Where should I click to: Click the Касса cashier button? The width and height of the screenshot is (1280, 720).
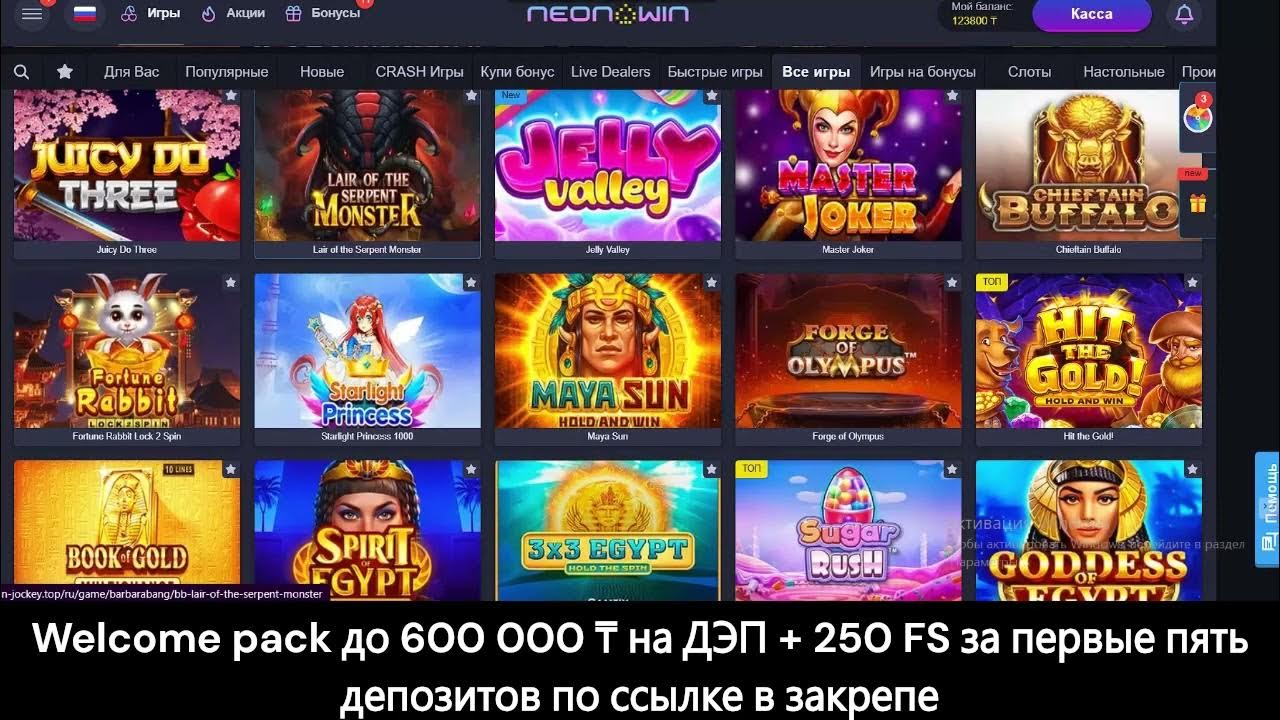(x=1091, y=14)
